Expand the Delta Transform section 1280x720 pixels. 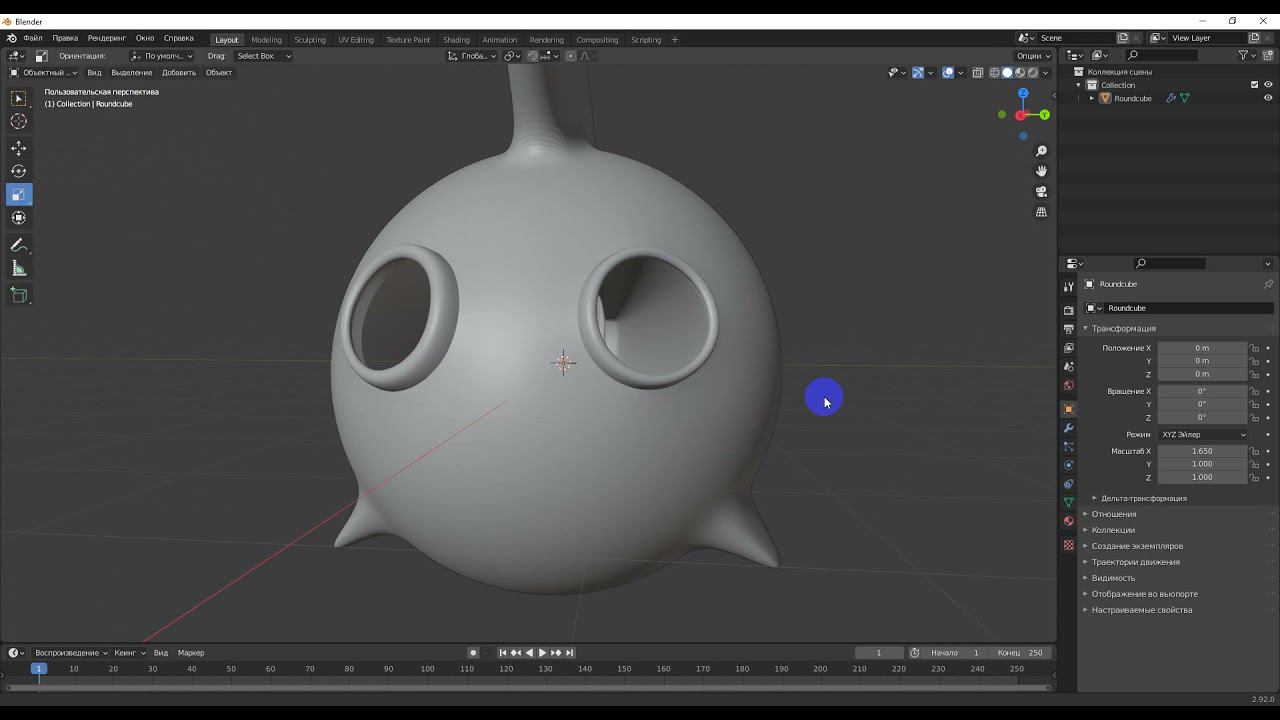(x=1143, y=498)
